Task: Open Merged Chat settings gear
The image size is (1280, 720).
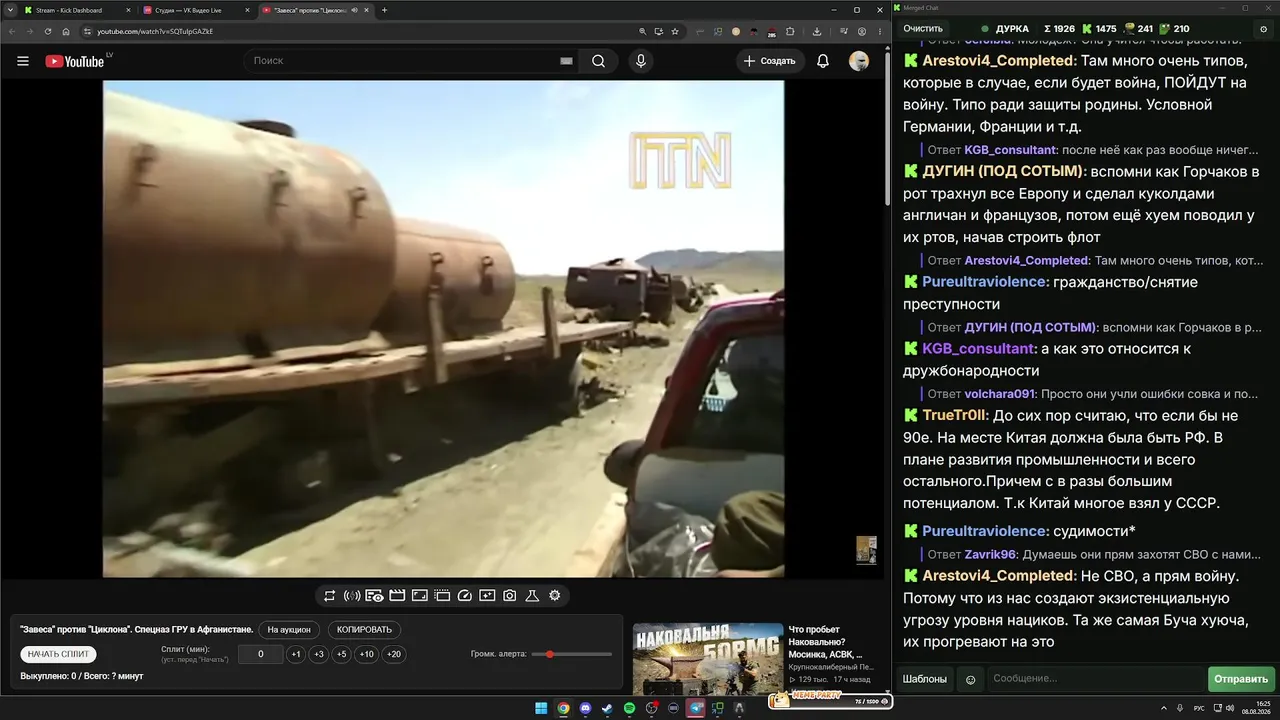Action: pos(1264,29)
